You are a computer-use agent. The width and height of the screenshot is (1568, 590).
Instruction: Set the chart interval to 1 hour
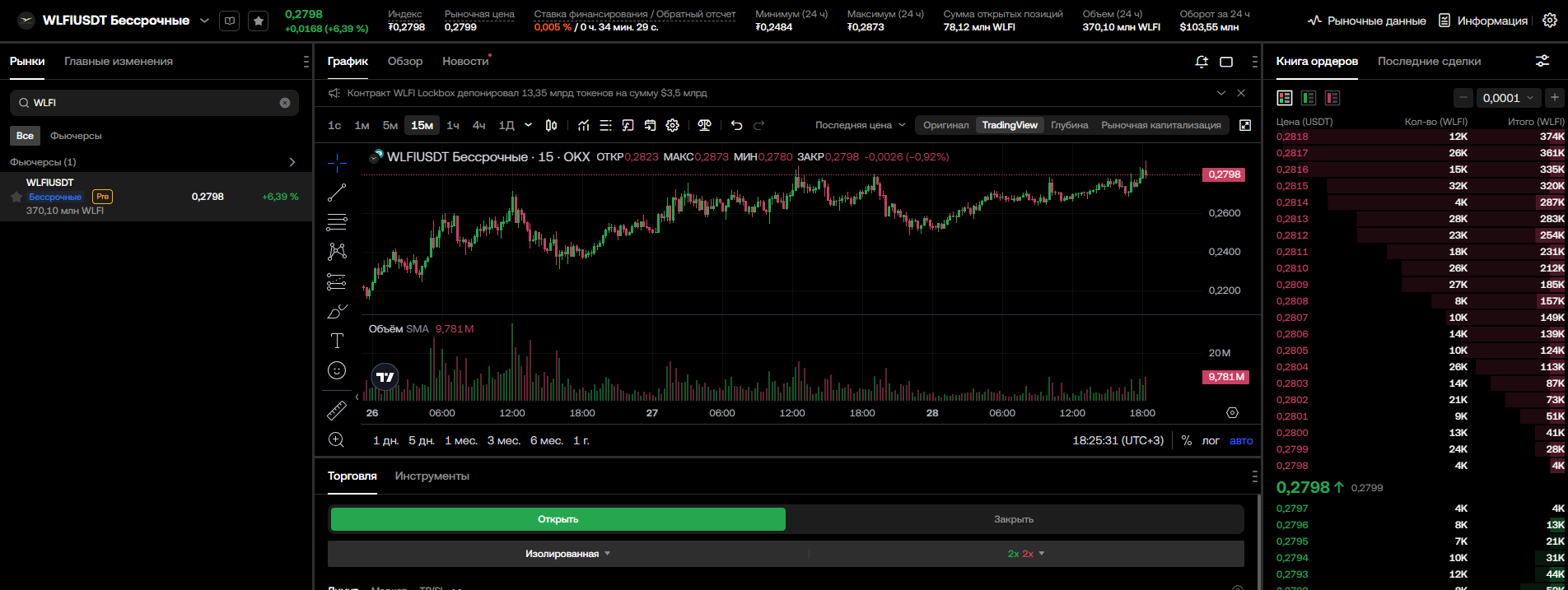point(453,125)
